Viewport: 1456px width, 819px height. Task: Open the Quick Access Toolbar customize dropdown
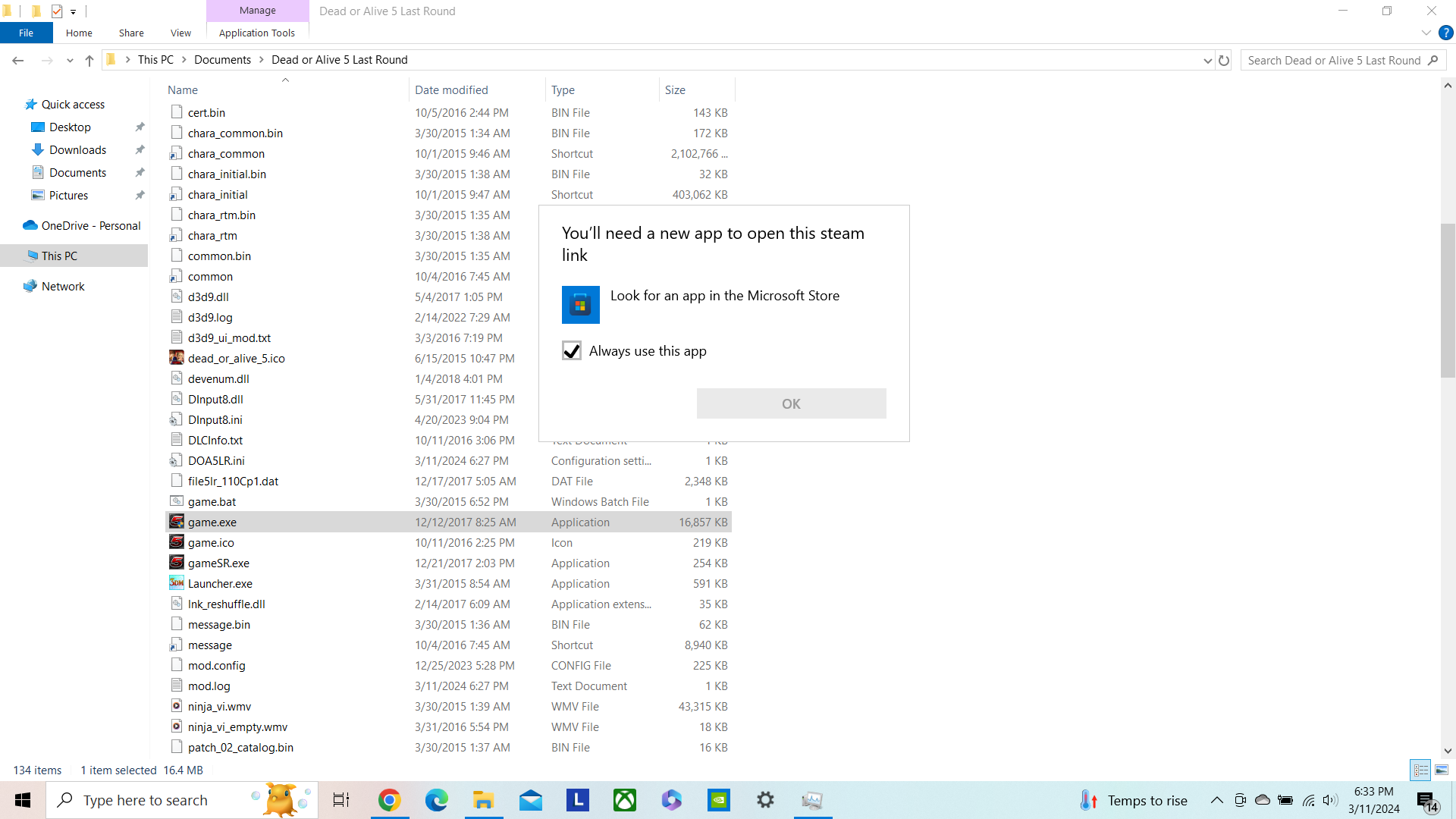coord(74,11)
